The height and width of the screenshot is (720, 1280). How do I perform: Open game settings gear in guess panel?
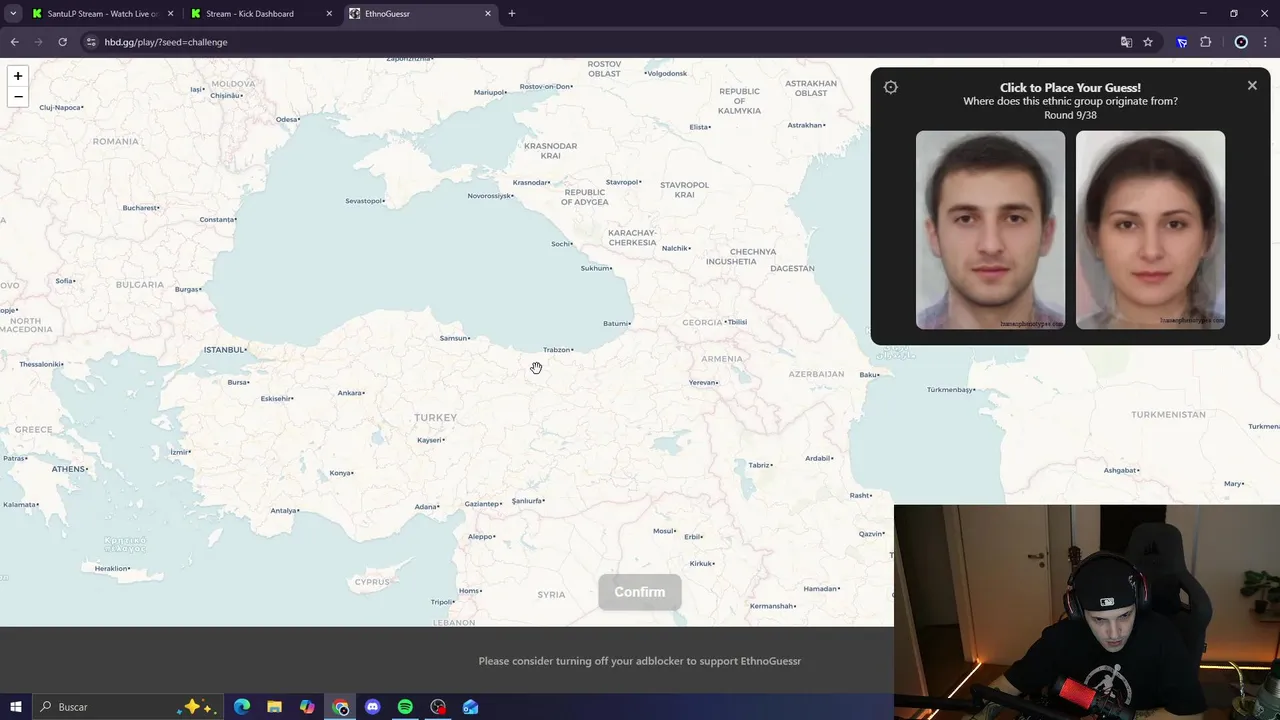[x=891, y=87]
